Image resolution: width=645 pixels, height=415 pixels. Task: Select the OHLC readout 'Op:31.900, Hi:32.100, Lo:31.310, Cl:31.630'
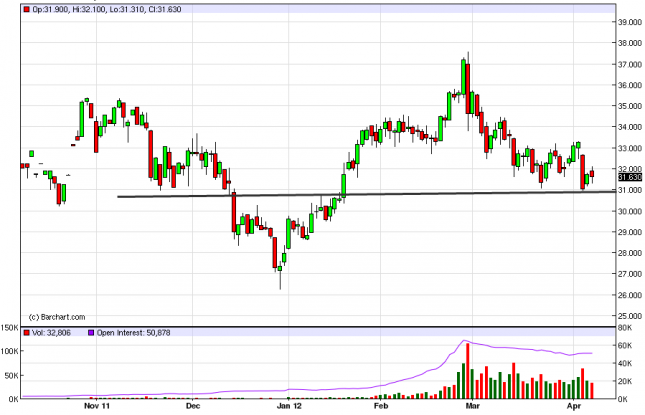click(107, 9)
